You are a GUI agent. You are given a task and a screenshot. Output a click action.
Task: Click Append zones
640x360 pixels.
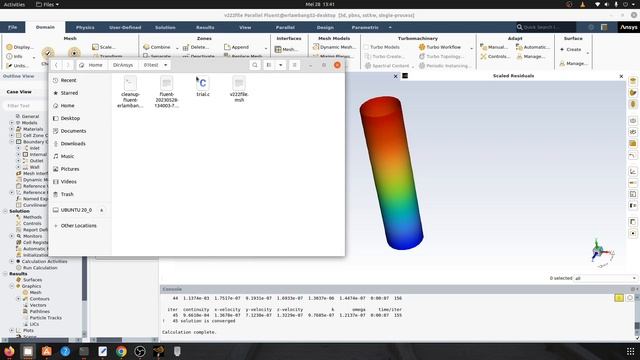tap(236, 47)
